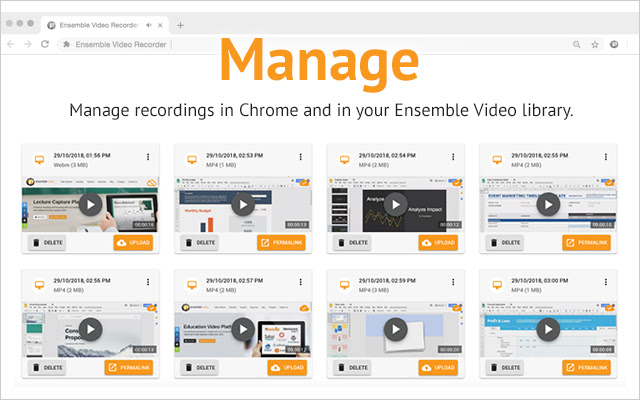Click the screen icon on 02:57 PM card
The image size is (640, 400).
pos(192,285)
